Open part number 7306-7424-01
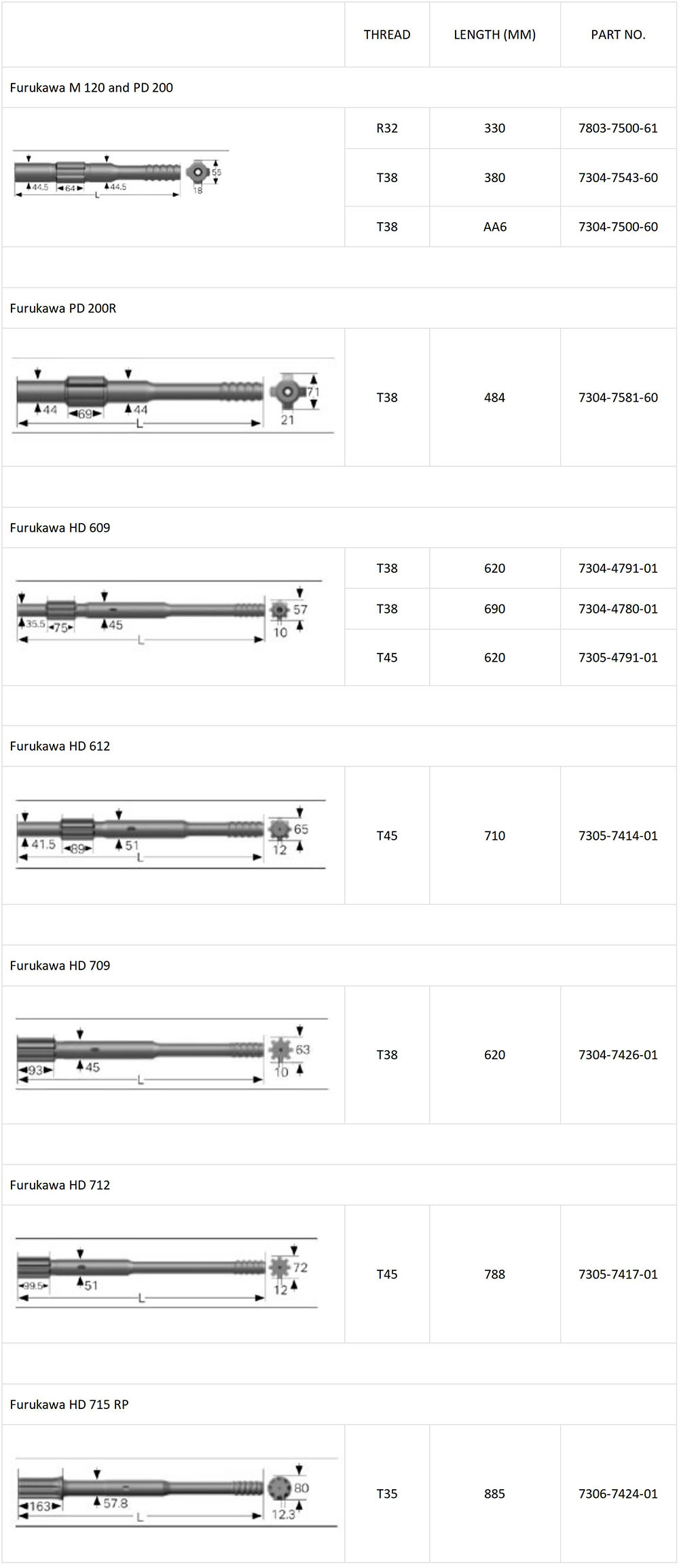The image size is (679, 1568). coord(618,1493)
